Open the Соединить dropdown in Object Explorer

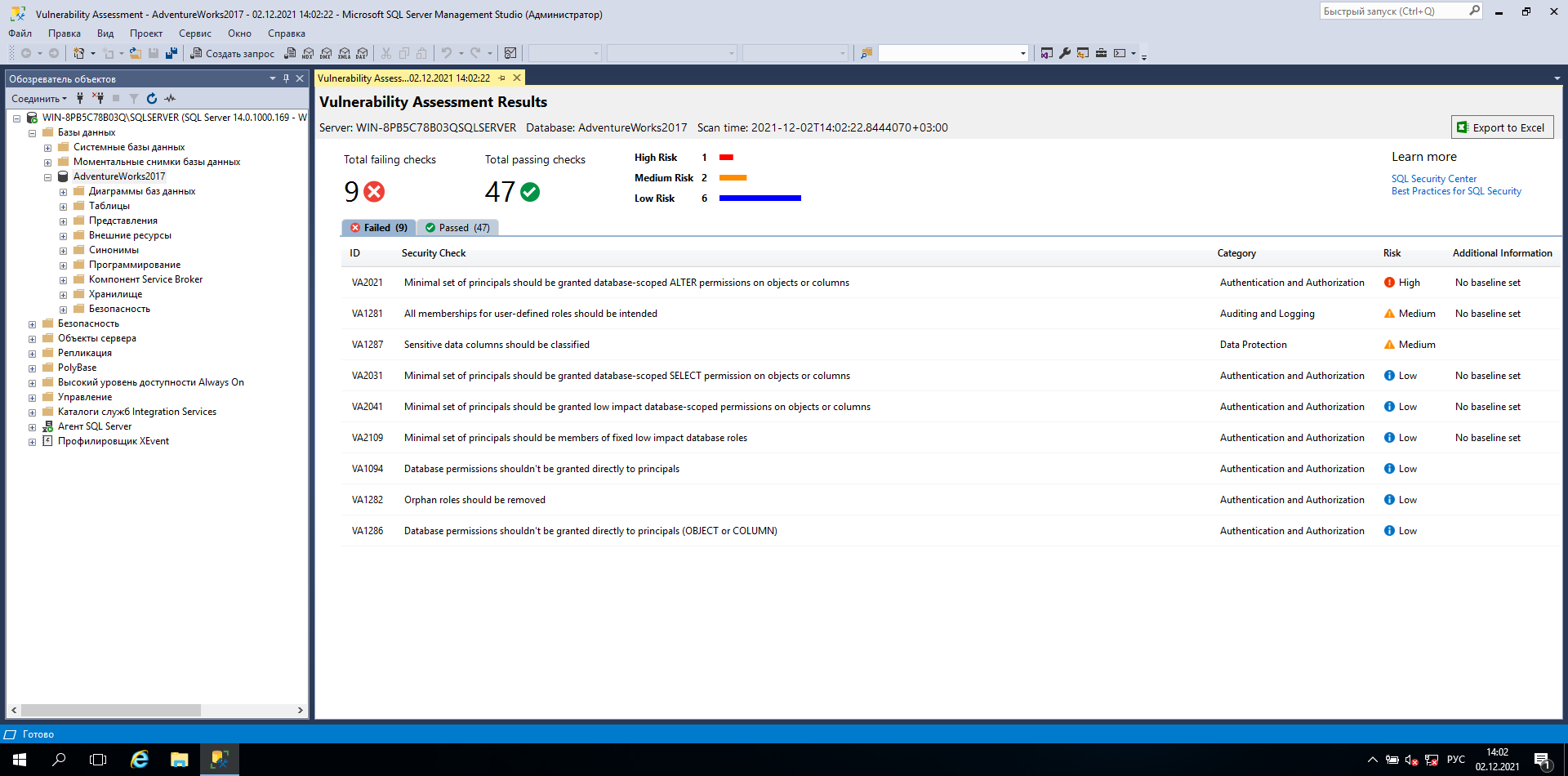pos(39,98)
